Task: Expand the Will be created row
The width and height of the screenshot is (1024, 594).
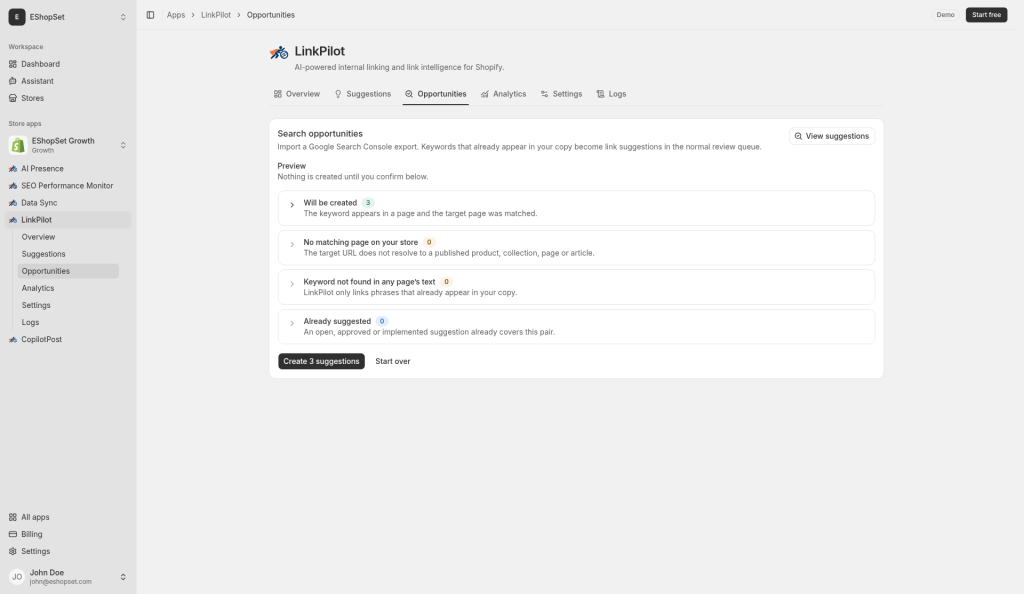Action: (576, 208)
